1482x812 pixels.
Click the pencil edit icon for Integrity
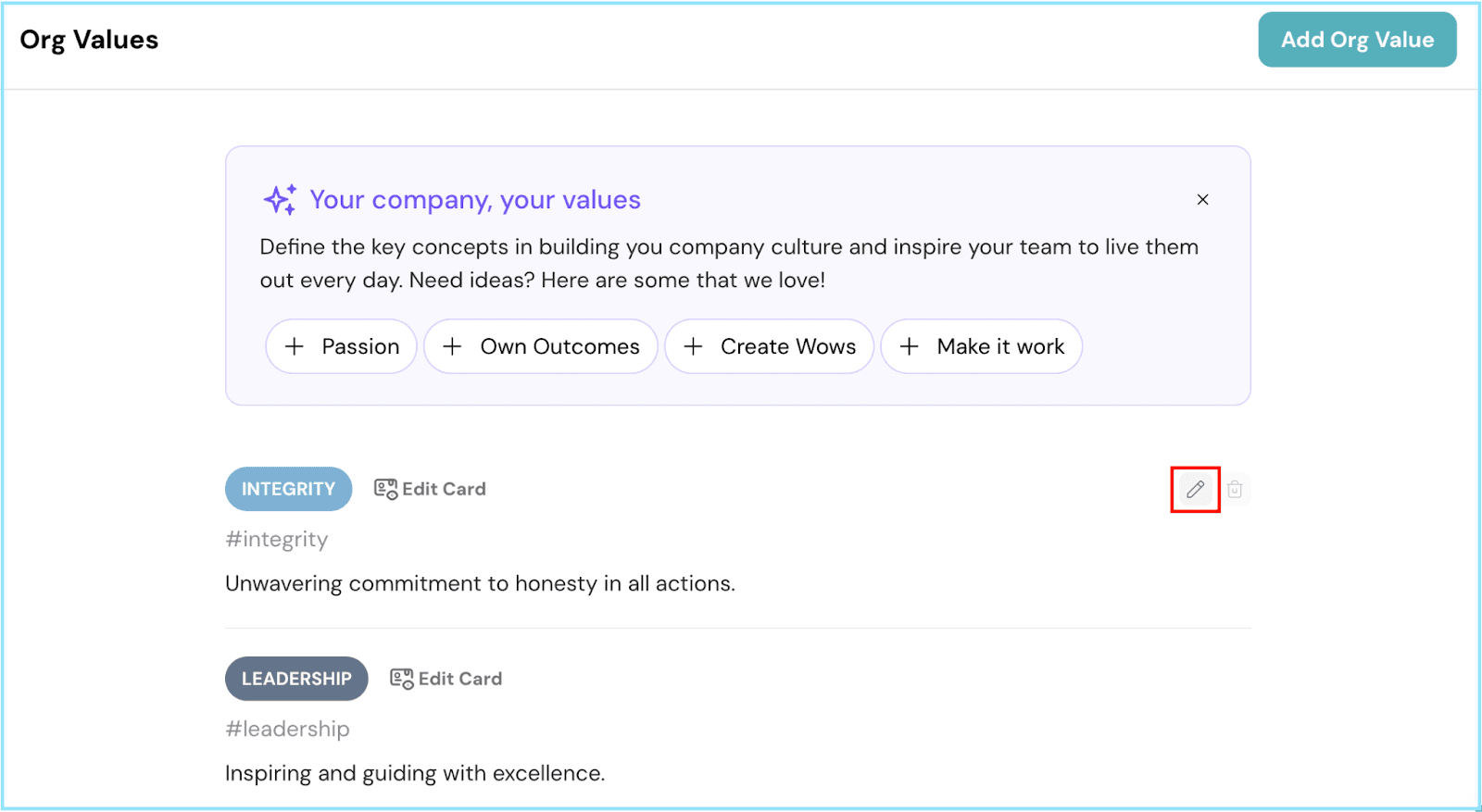1195,489
